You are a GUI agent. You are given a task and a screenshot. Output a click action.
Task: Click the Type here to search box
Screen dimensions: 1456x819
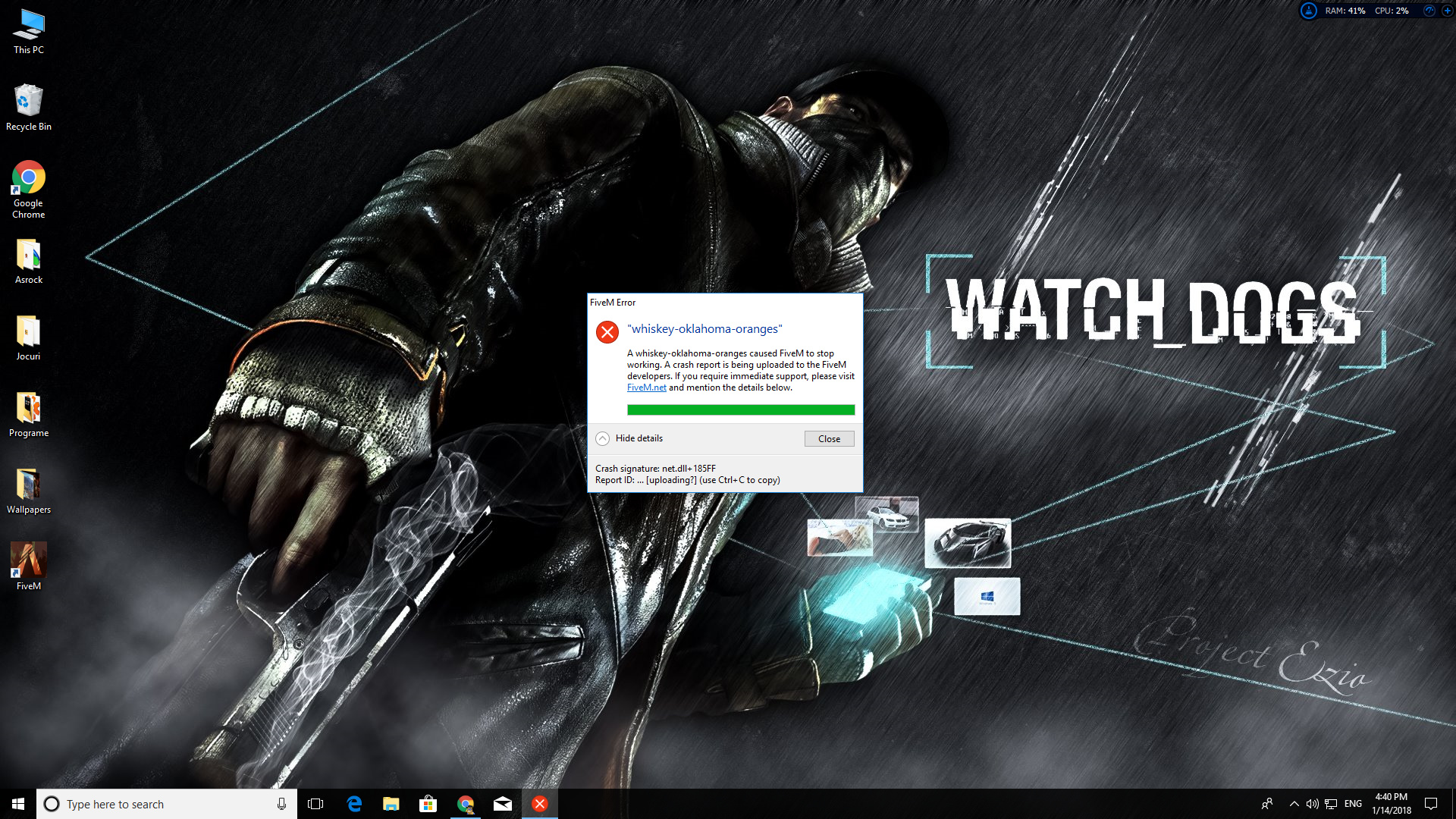coord(166,804)
